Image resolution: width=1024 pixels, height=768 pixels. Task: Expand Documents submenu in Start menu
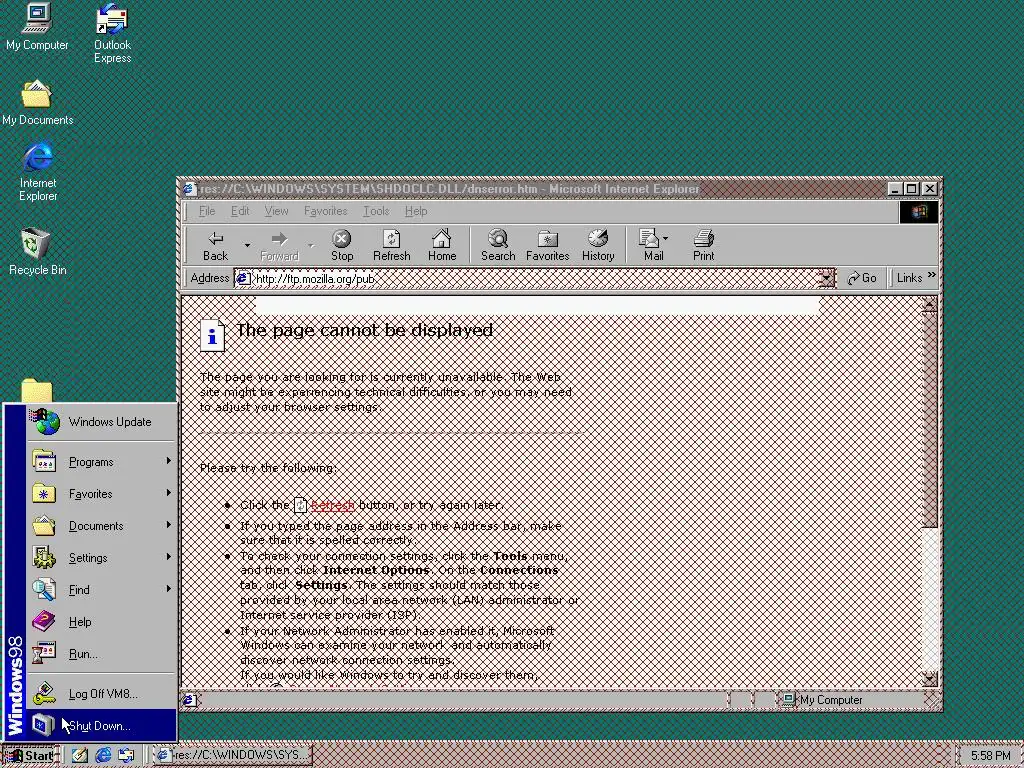pyautogui.click(x=102, y=526)
